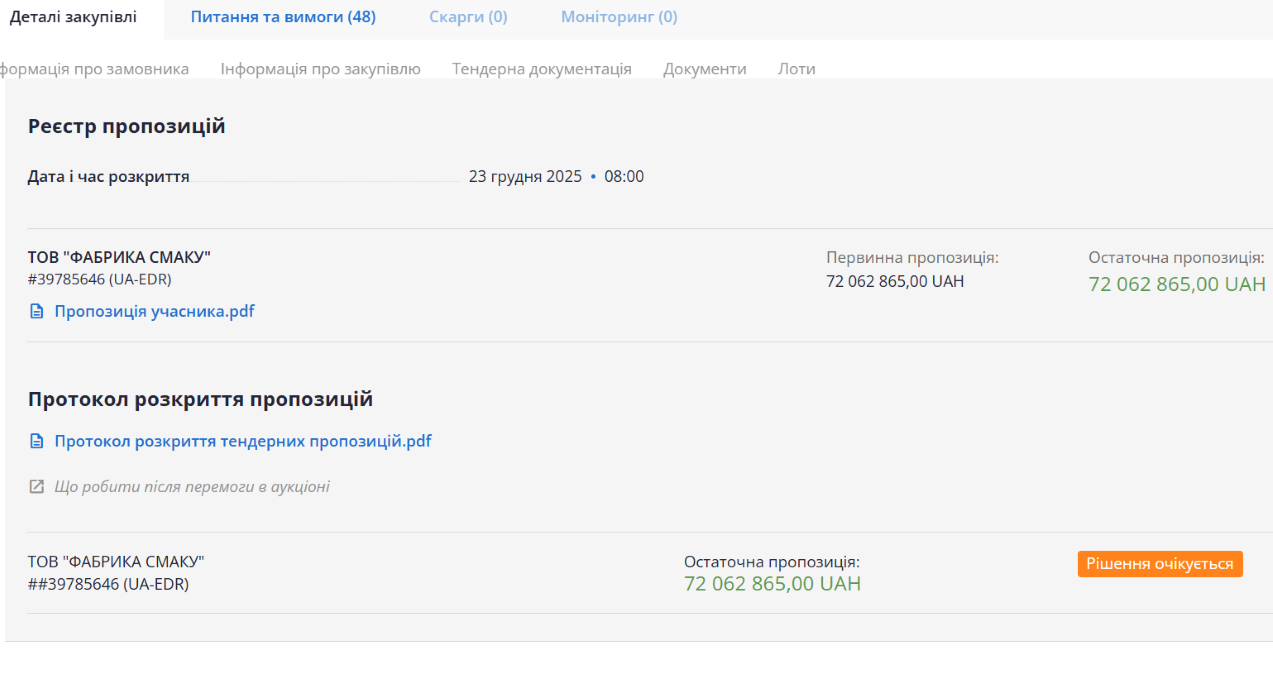Viewport: 1273px width, 675px height.
Task: Click the document icon next to Протокол розкриття
Action: (x=37, y=441)
